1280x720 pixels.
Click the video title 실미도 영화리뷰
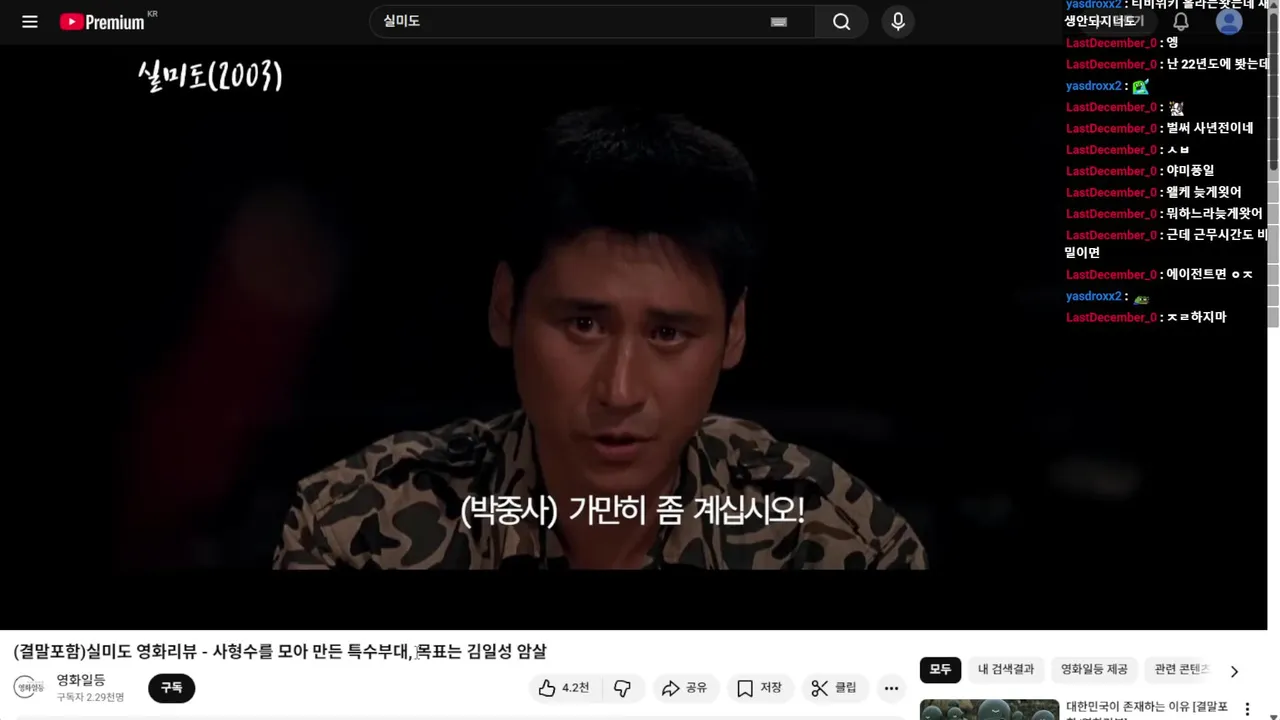click(280, 652)
